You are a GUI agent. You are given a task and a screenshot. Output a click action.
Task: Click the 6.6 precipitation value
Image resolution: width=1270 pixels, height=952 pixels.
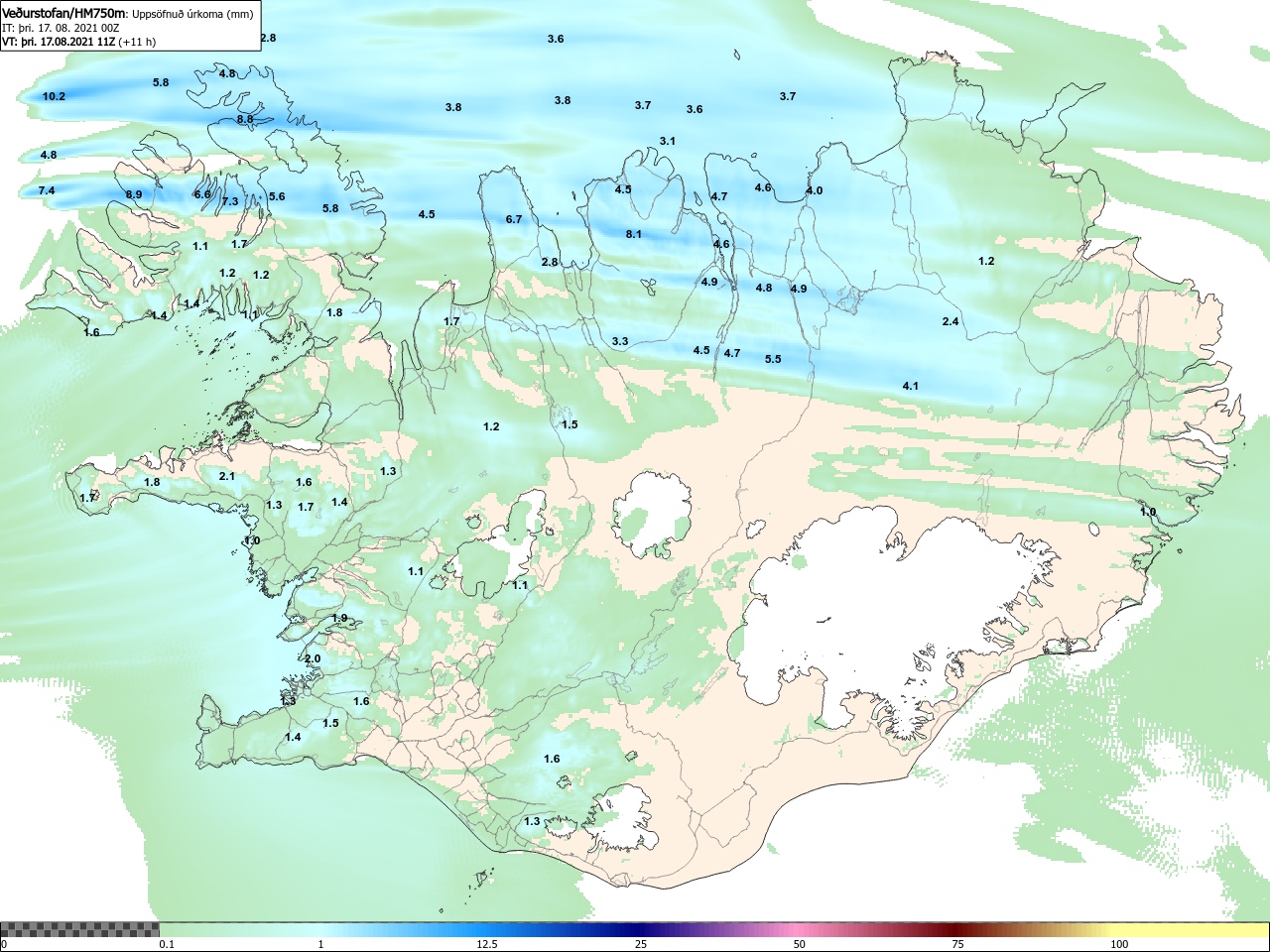202,194
